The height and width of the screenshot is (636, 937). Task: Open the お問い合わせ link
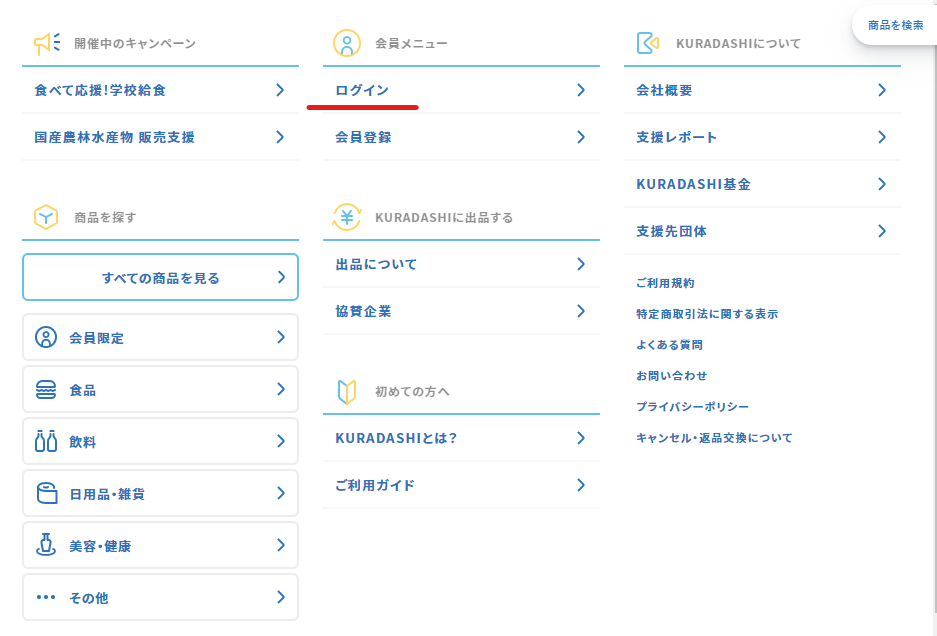[x=672, y=376]
